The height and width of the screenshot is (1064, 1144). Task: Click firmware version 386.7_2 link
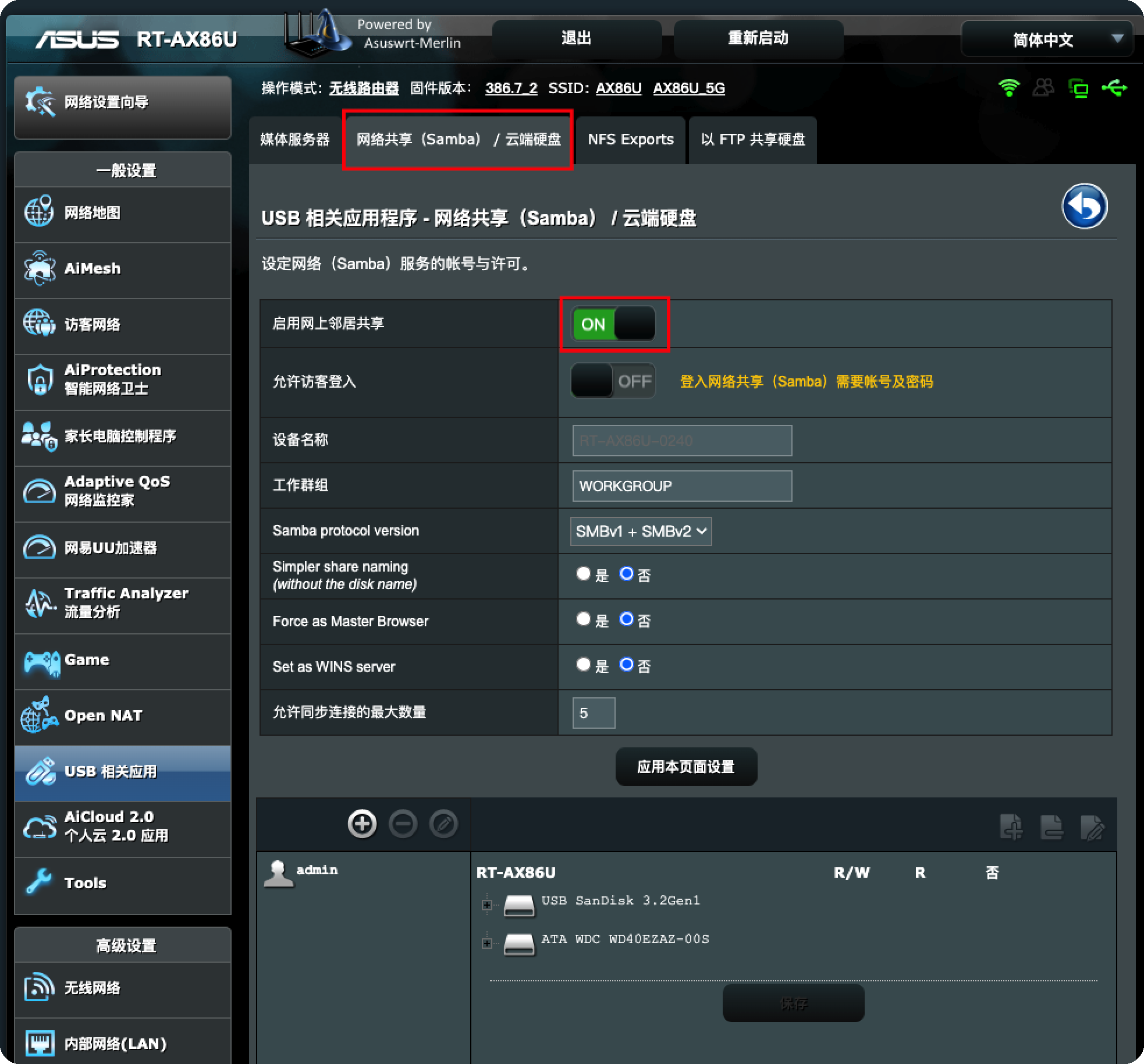click(x=511, y=88)
